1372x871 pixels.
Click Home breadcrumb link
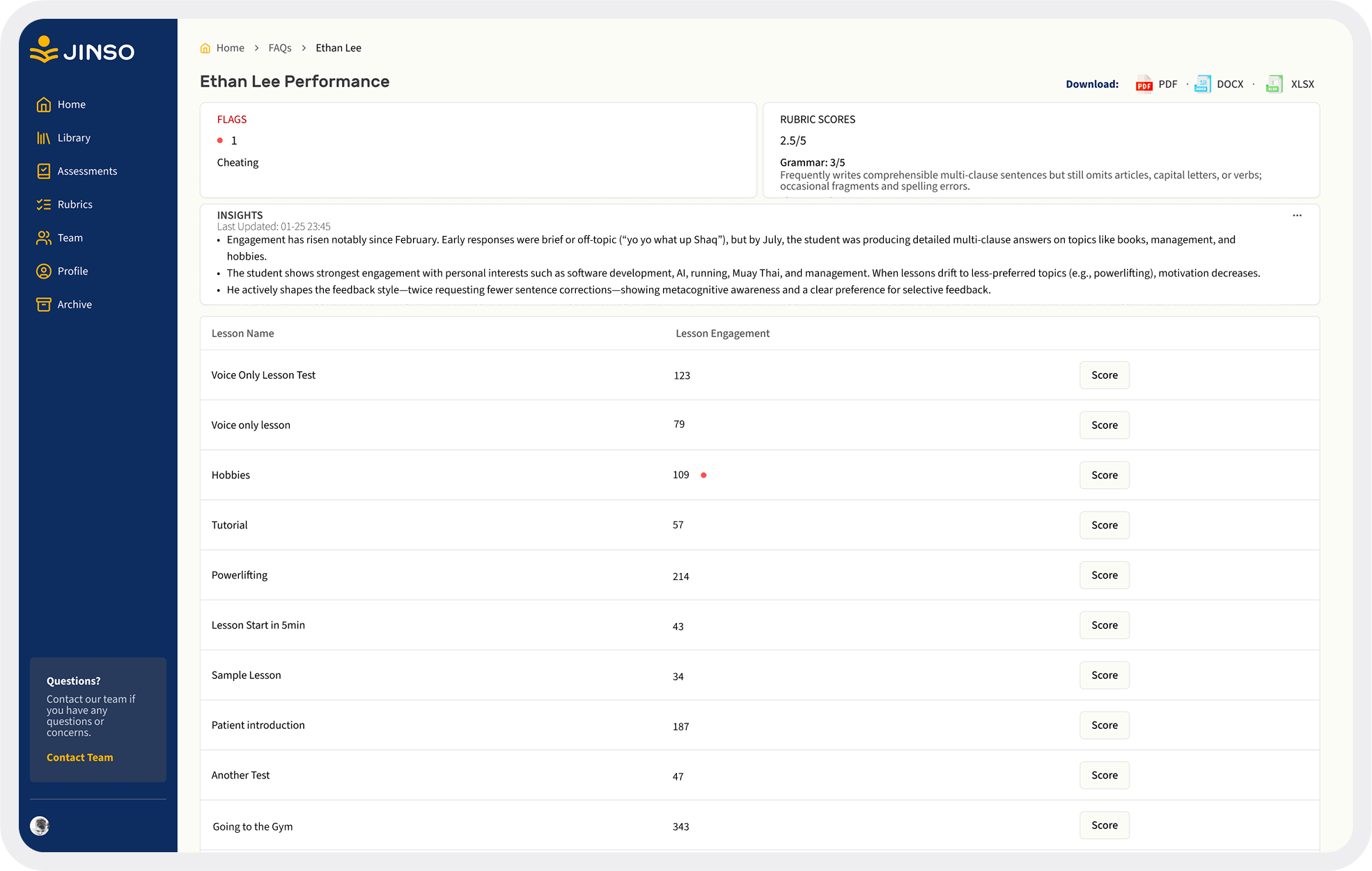click(230, 48)
